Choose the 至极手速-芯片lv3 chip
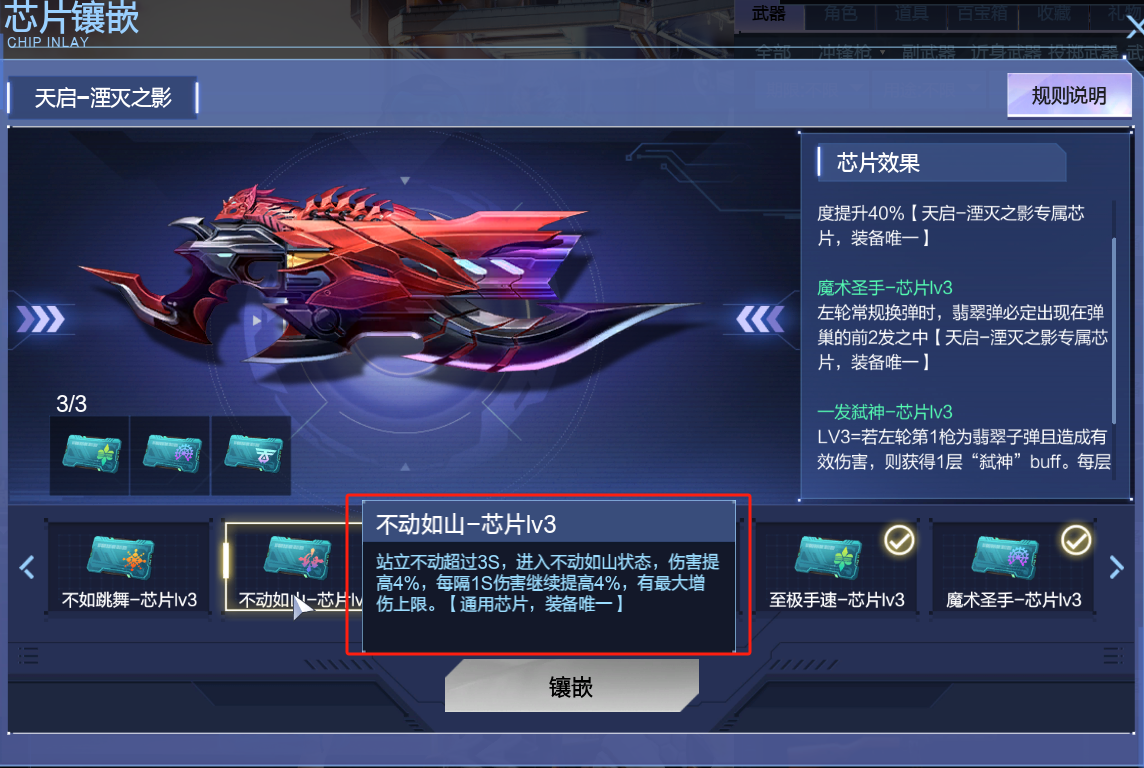The image size is (1144, 768). tap(836, 567)
